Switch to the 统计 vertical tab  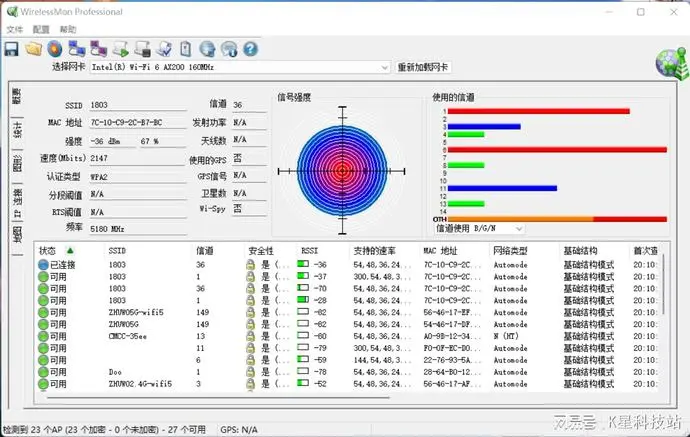click(x=17, y=131)
